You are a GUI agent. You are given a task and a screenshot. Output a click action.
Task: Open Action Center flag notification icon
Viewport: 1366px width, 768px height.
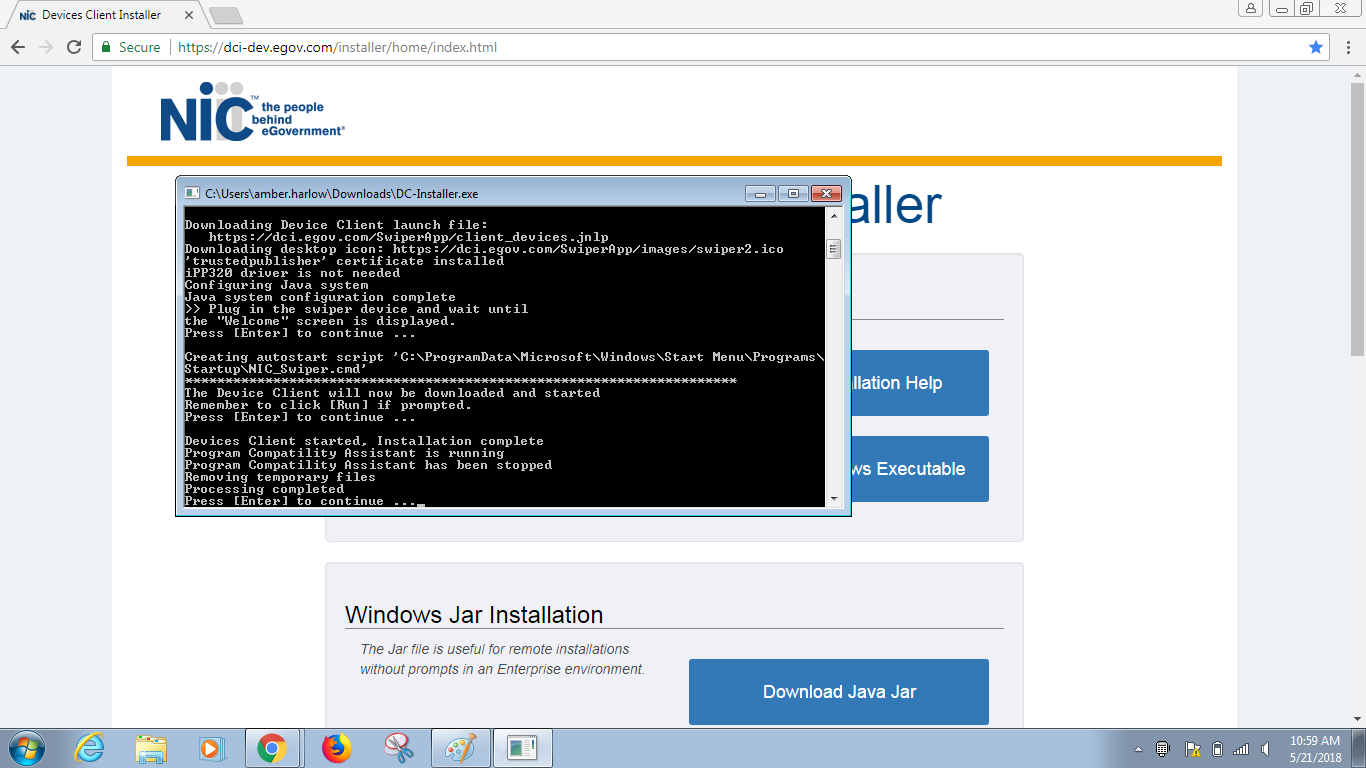1192,749
